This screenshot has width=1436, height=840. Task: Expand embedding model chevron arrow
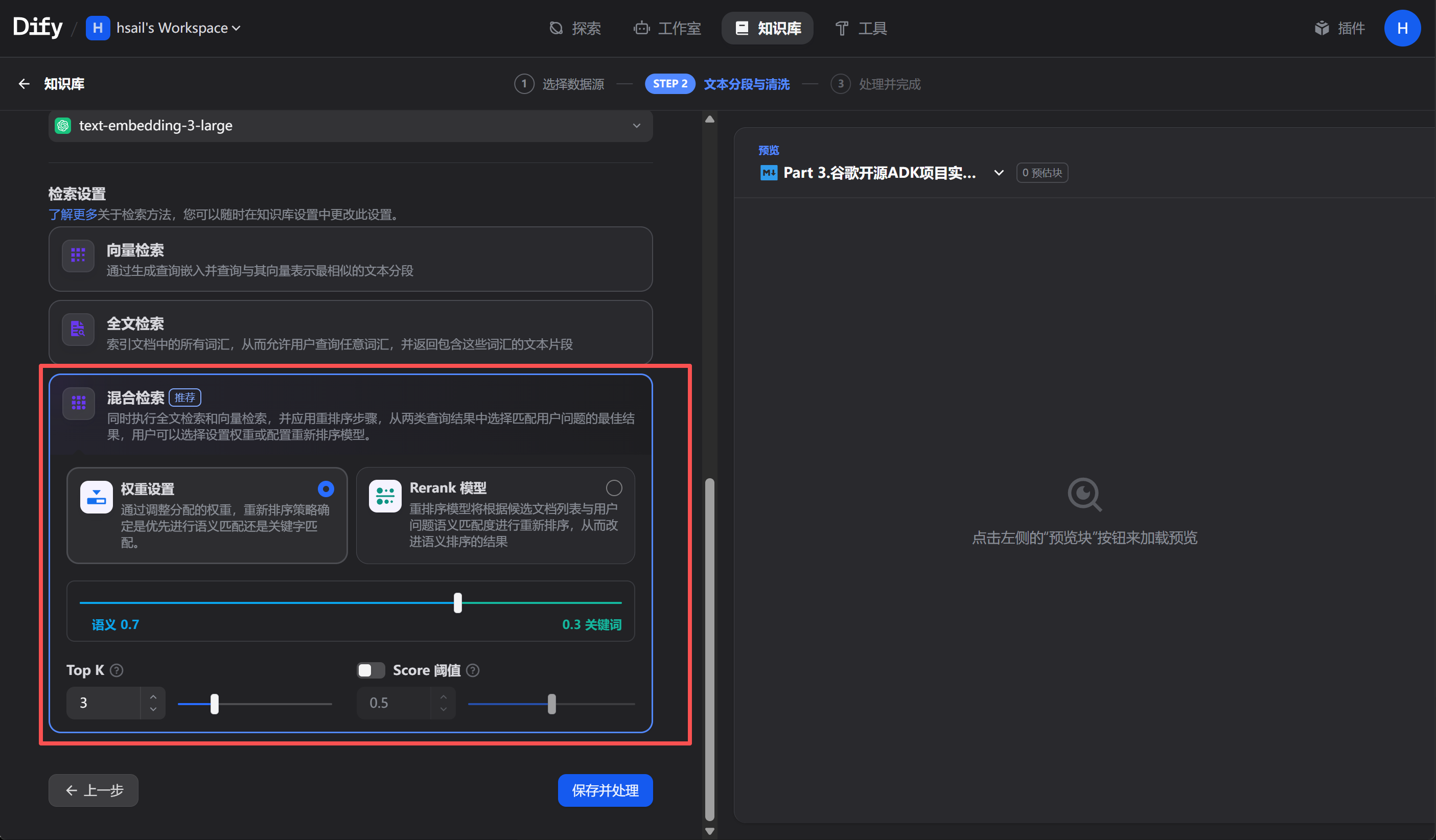pyautogui.click(x=637, y=125)
